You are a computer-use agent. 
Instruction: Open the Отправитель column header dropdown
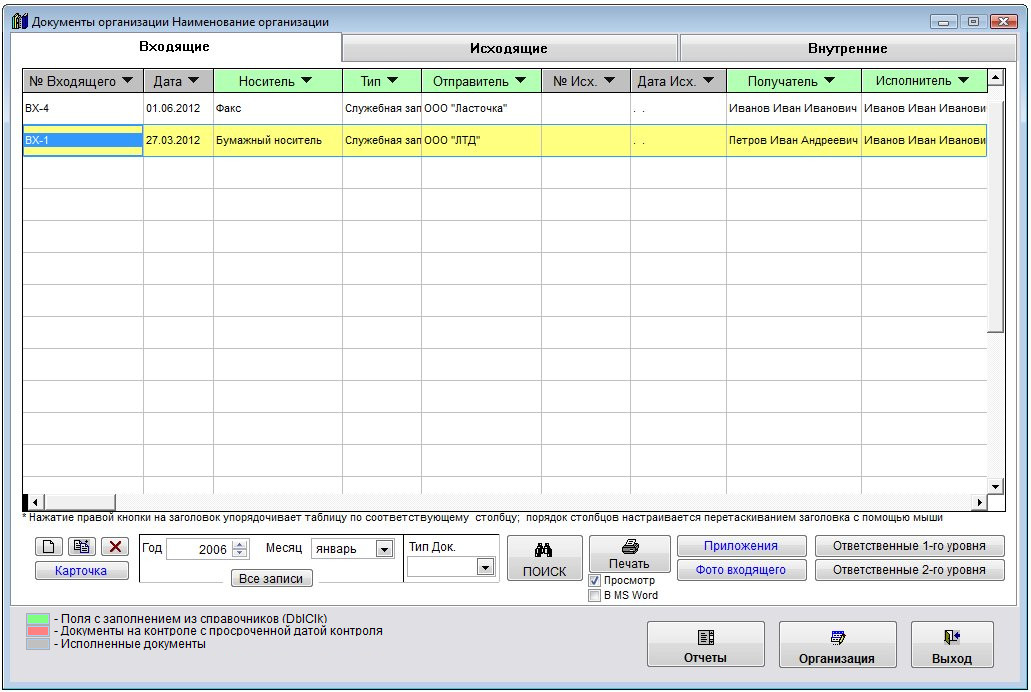[x=520, y=81]
